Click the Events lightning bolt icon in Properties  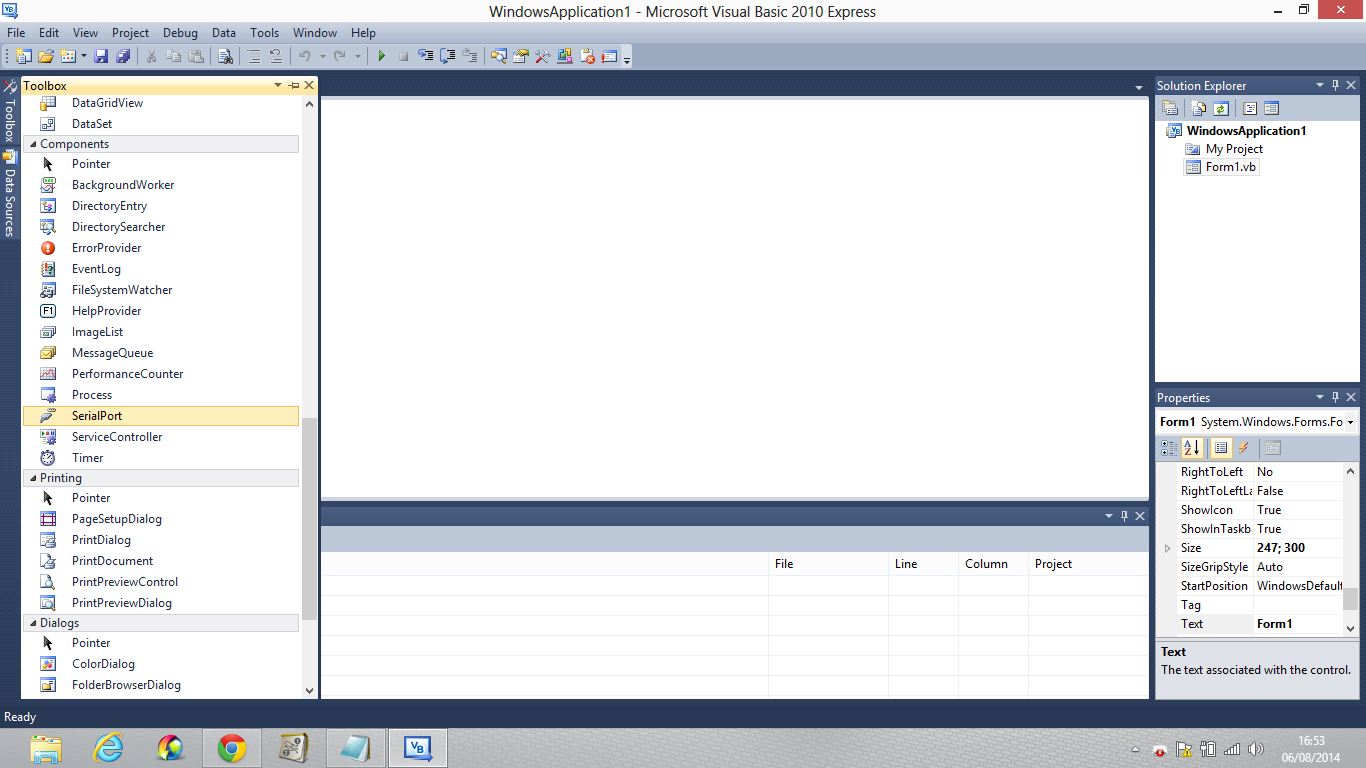point(1244,448)
